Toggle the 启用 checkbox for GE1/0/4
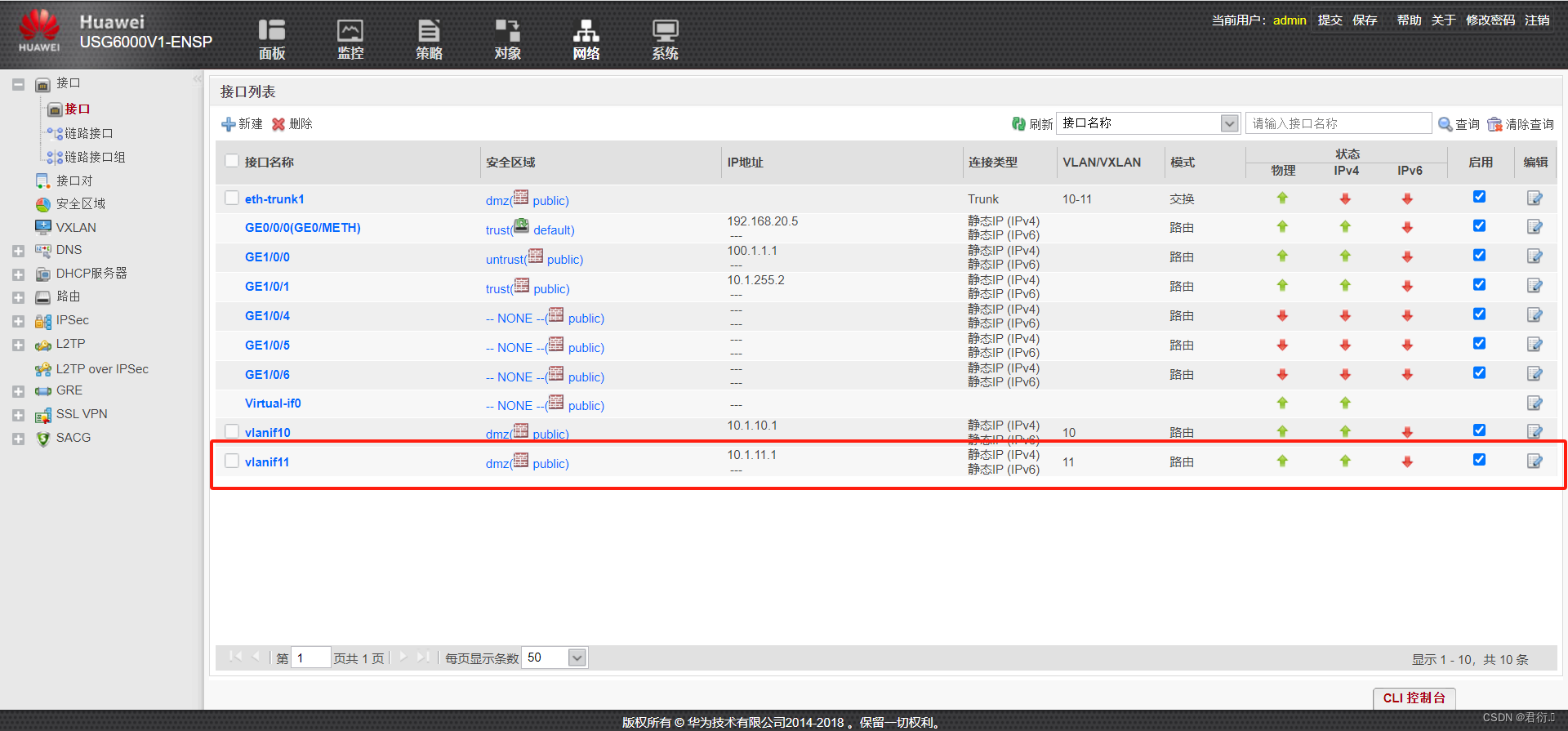 [x=1479, y=314]
